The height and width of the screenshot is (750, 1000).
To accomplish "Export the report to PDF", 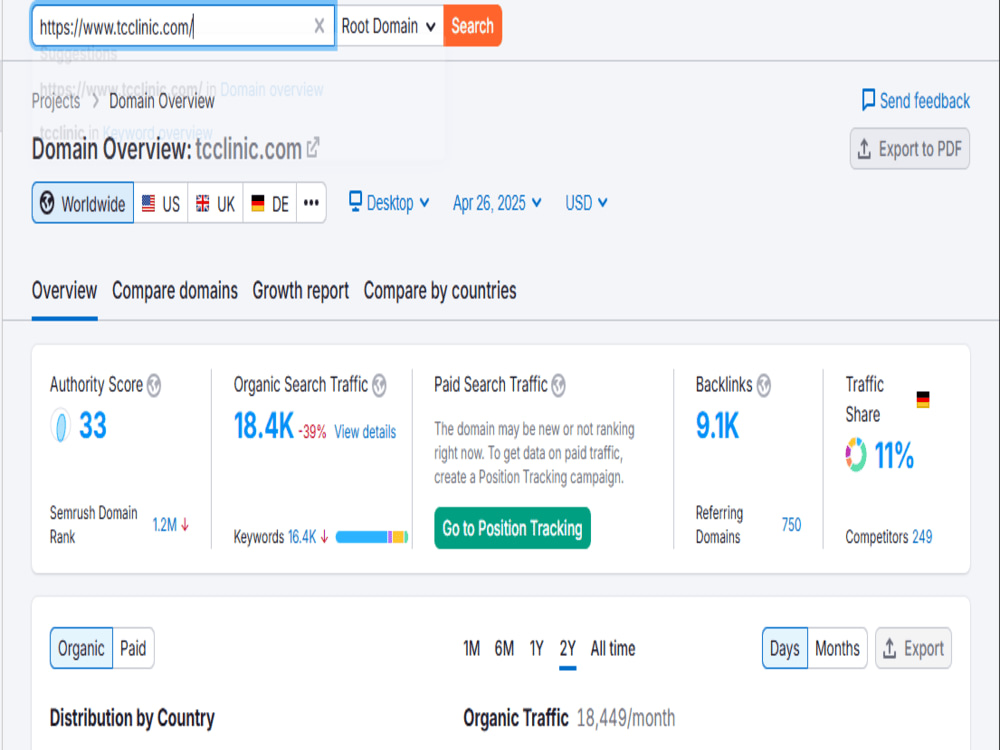I will click(x=909, y=149).
